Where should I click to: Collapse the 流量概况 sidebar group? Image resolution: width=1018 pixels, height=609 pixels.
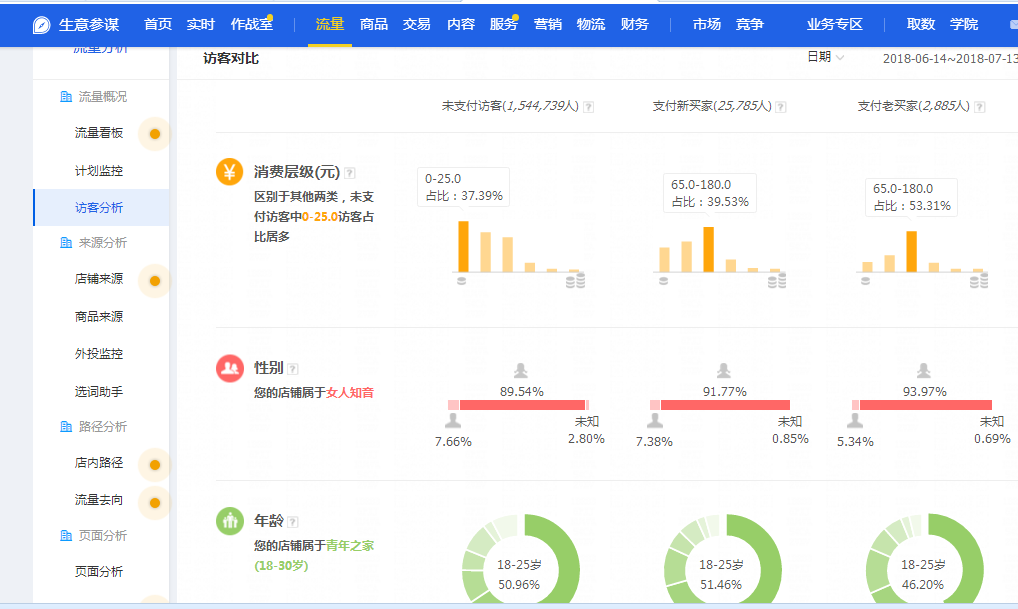click(x=102, y=97)
